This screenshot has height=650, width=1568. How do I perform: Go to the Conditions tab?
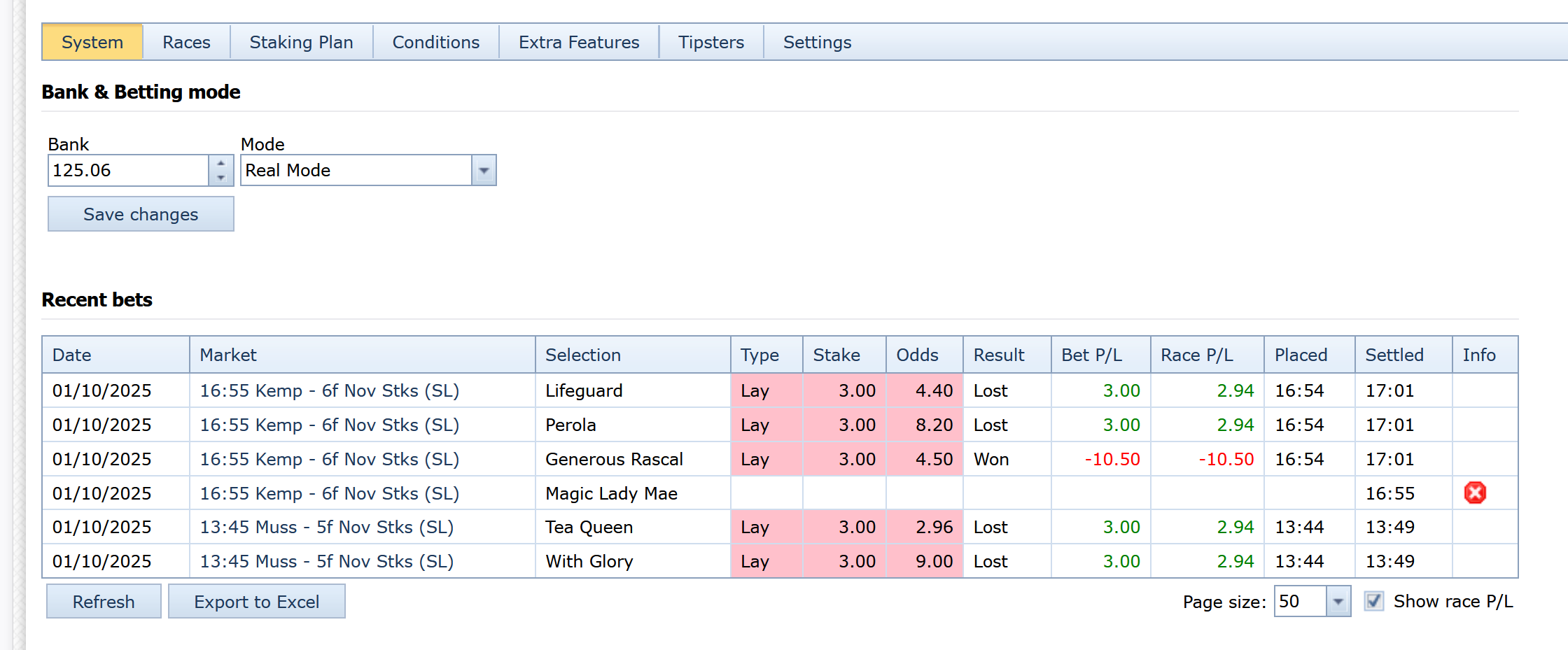coord(435,43)
